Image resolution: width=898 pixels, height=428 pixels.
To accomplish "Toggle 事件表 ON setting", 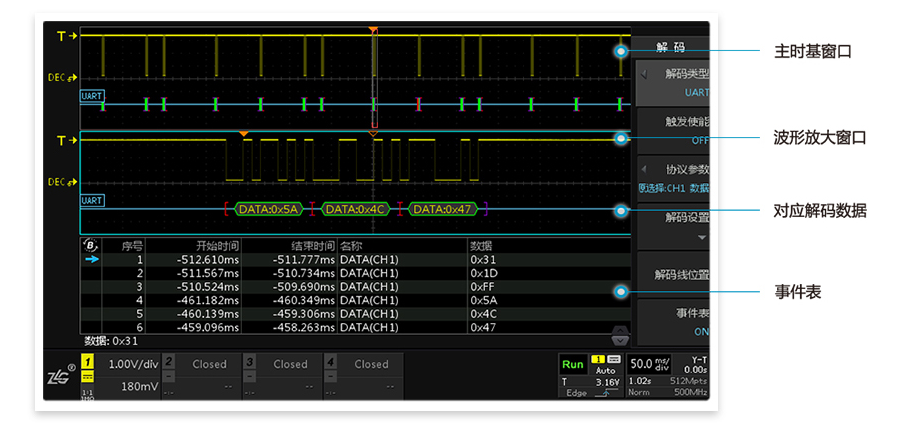I will click(x=673, y=322).
